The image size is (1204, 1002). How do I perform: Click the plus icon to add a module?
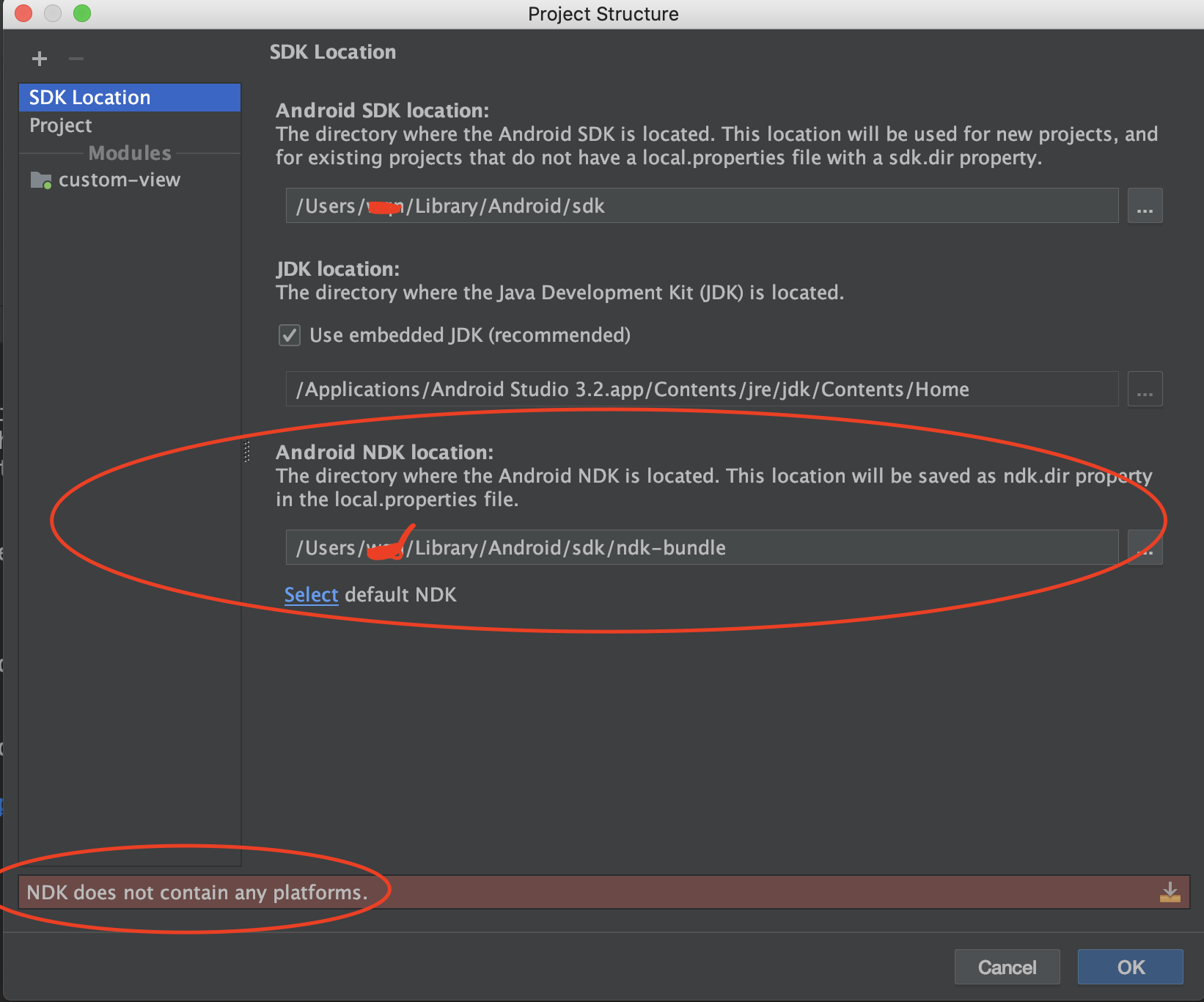(40, 59)
